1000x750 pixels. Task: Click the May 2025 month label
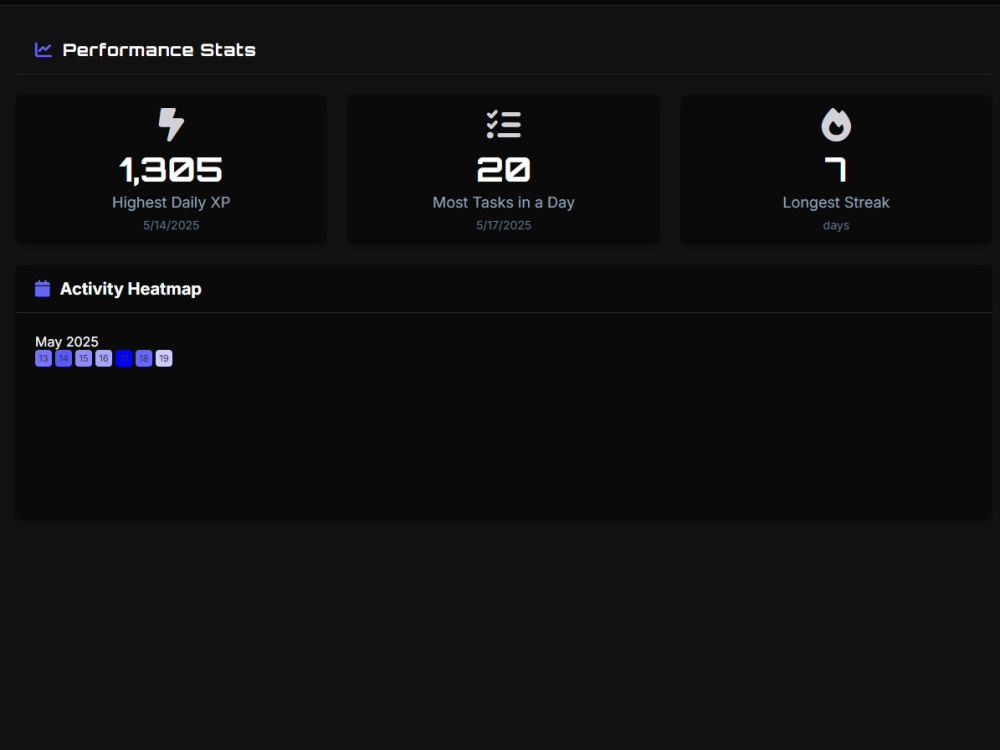point(67,341)
